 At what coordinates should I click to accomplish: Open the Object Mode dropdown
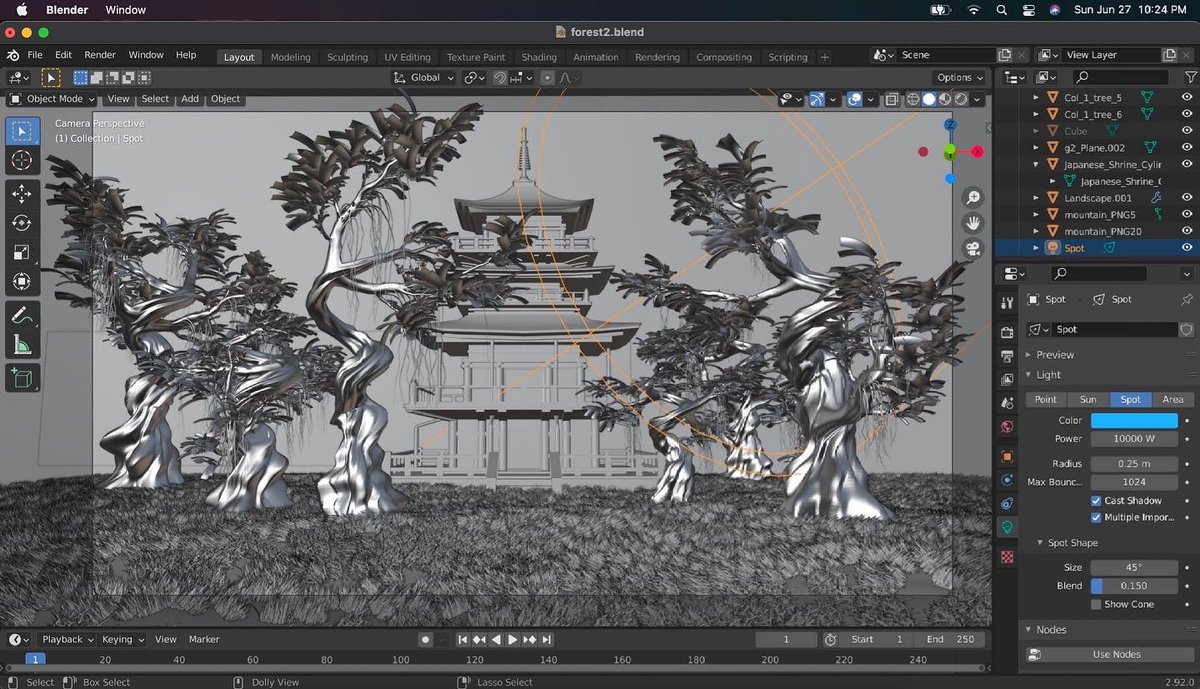[x=53, y=99]
